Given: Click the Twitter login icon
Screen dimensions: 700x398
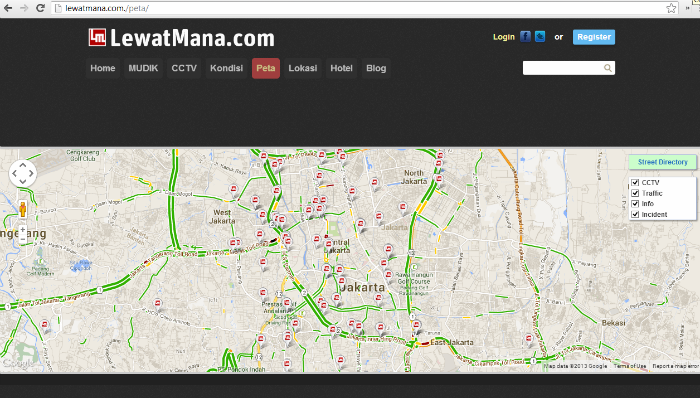Looking at the screenshot, I should tap(540, 37).
